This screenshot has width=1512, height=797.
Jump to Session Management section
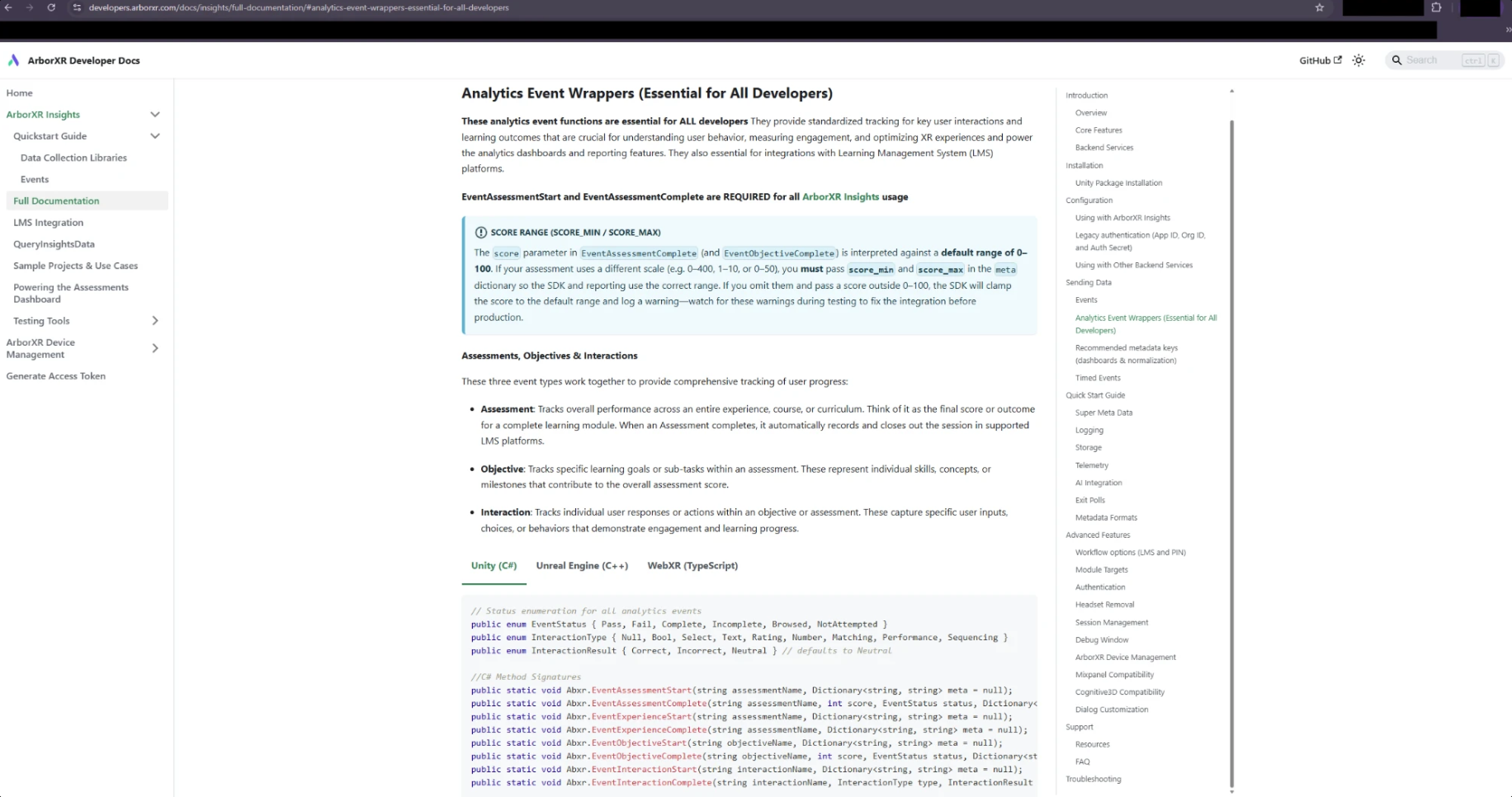pyautogui.click(x=1112, y=623)
